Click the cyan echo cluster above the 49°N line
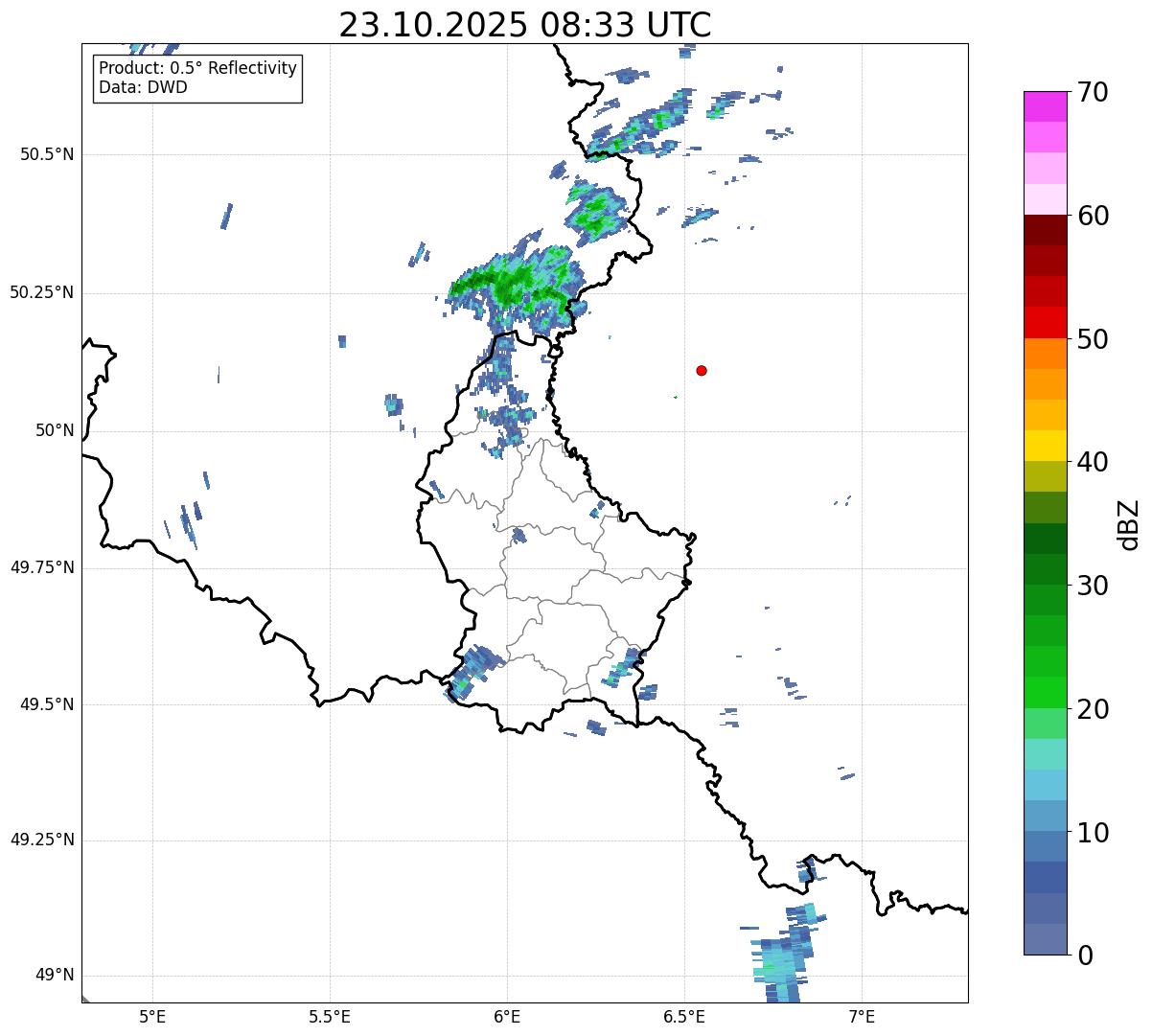This screenshot has width=1152, height=1036. coord(781,958)
